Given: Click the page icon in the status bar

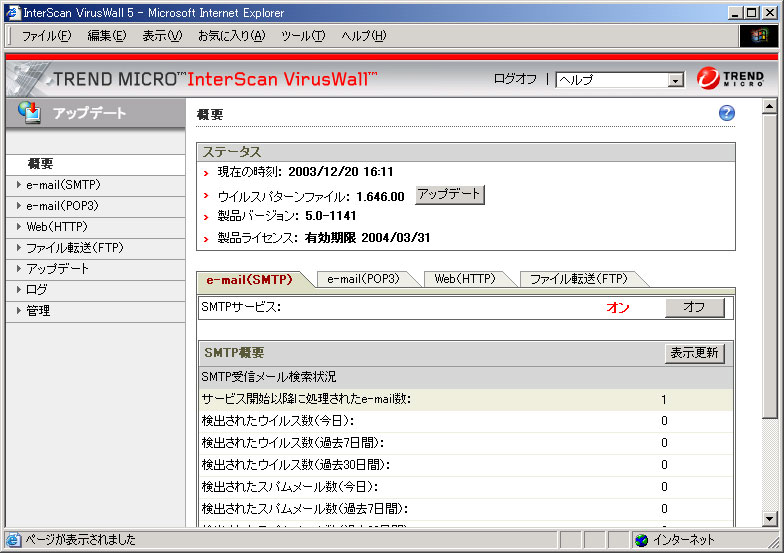Looking at the screenshot, I should tap(14, 540).
